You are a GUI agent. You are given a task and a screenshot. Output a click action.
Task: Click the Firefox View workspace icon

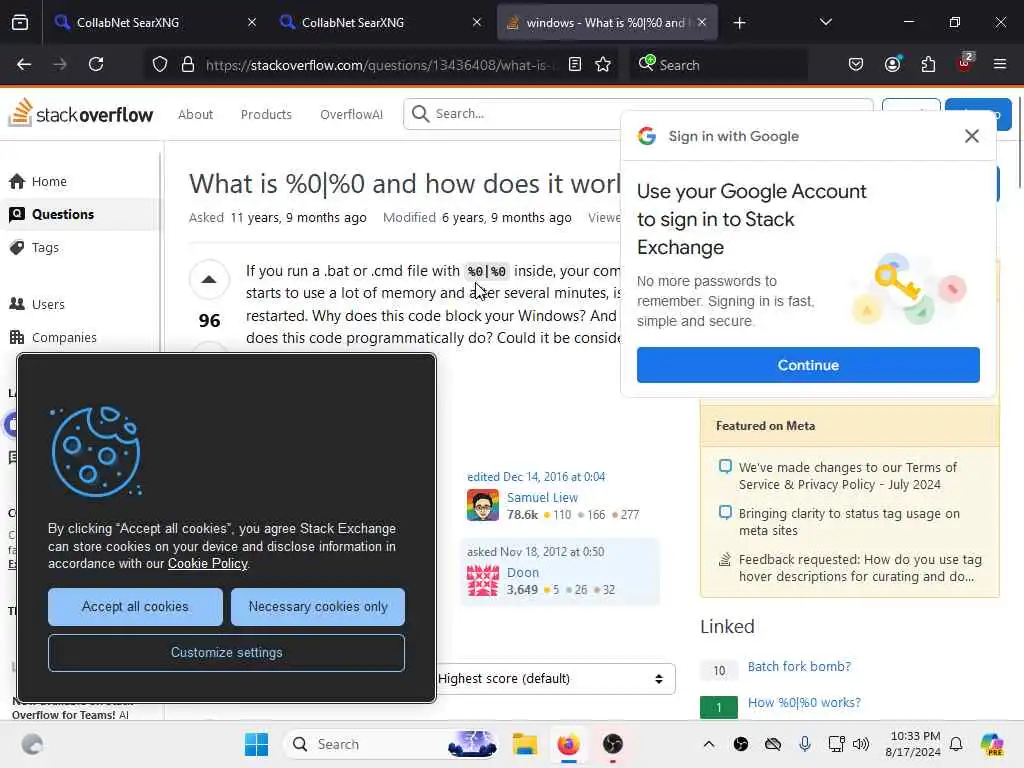pos(20,22)
